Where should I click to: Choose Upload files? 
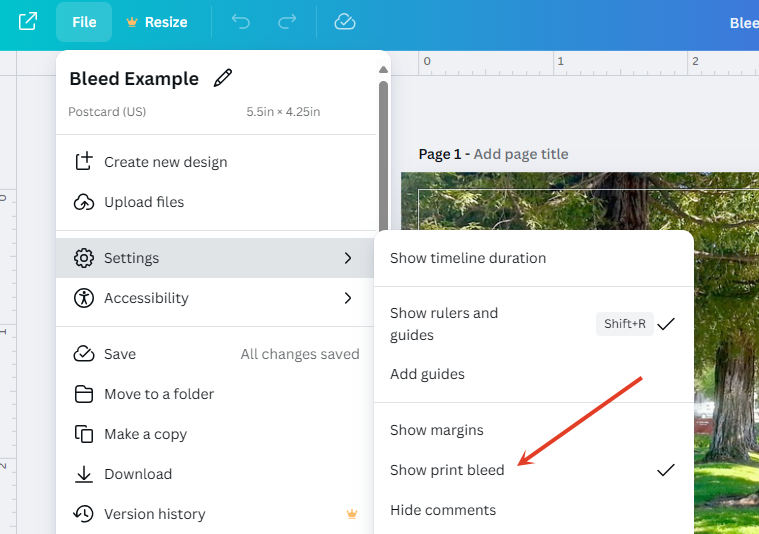pyautogui.click(x=216, y=202)
